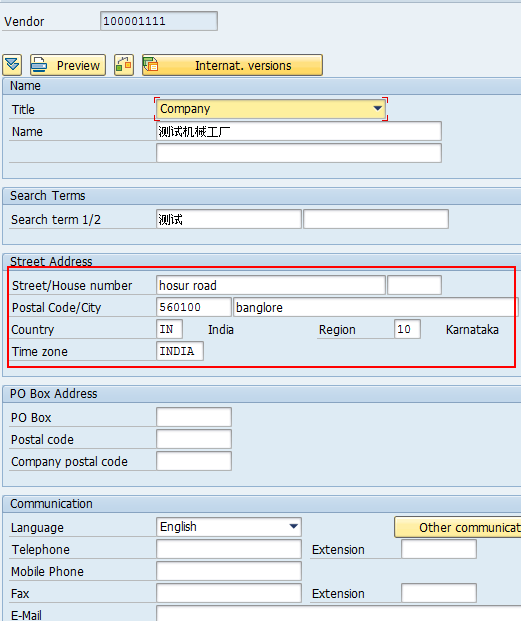The width and height of the screenshot is (521, 621).
Task: Click the Postal Code field 560100
Action: [194, 307]
